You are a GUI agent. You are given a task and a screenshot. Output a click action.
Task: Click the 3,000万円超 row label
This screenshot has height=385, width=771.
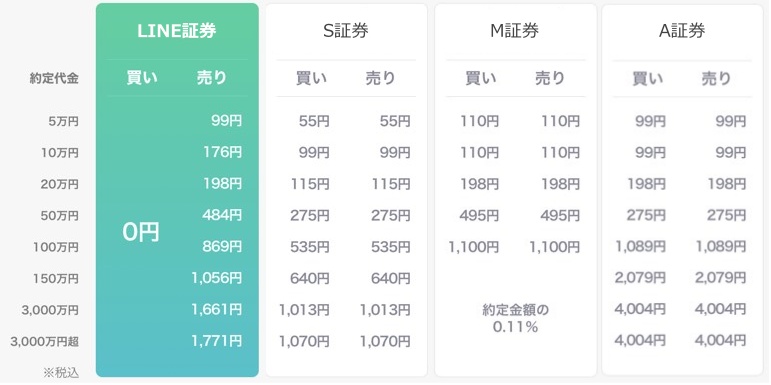(x=45, y=341)
